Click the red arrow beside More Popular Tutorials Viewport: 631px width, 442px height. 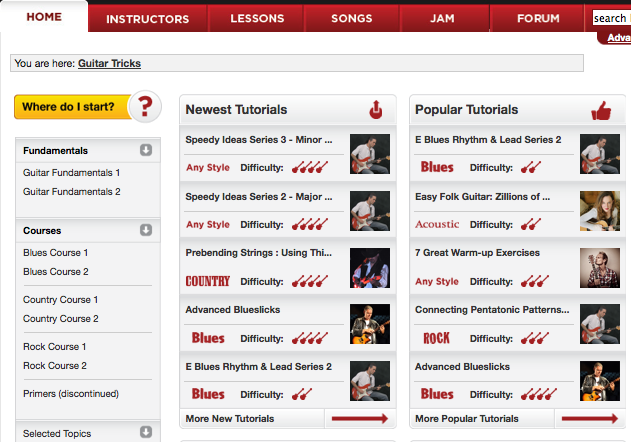(590, 419)
